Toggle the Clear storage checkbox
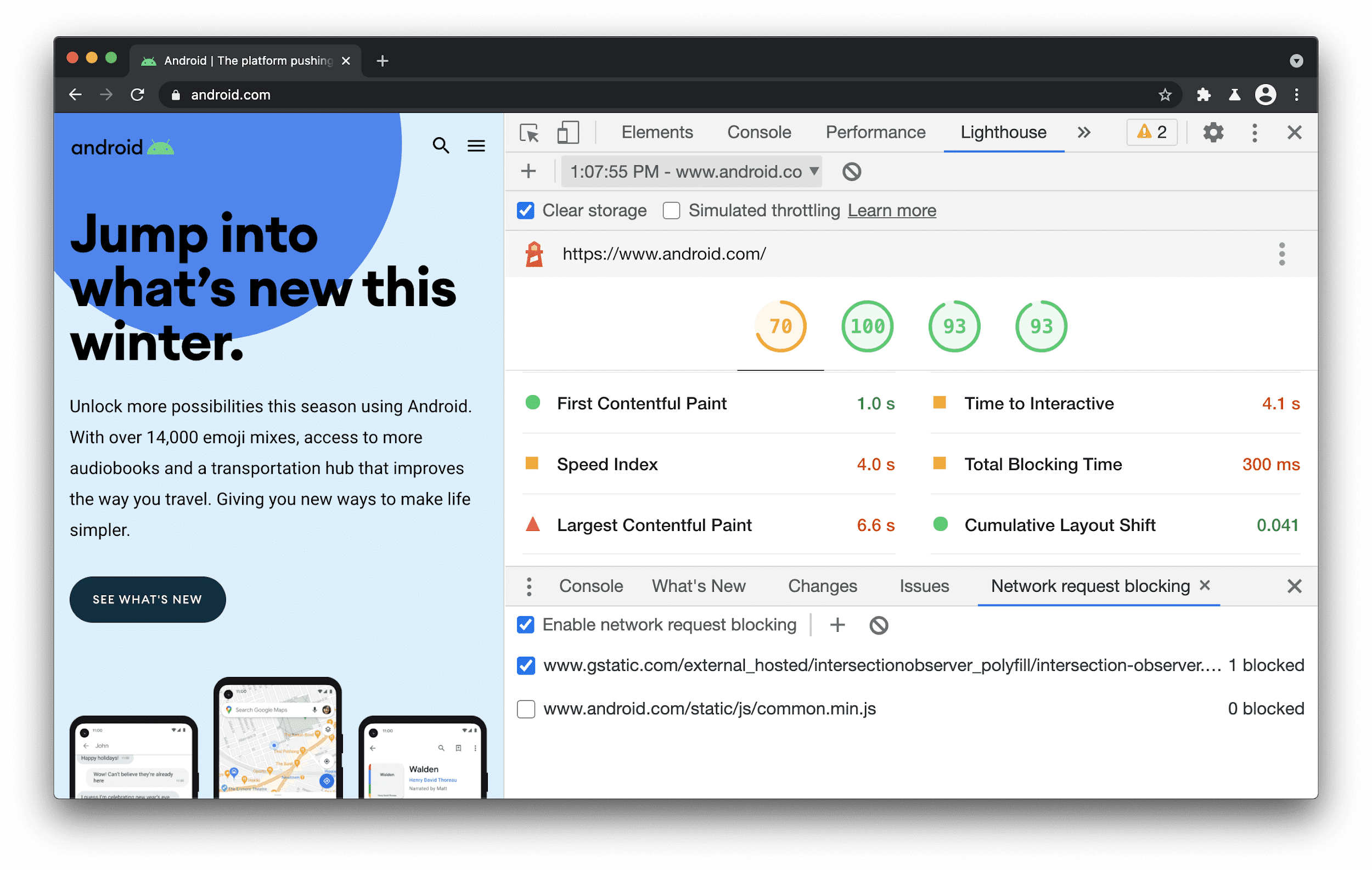This screenshot has width=1372, height=870. (x=525, y=211)
